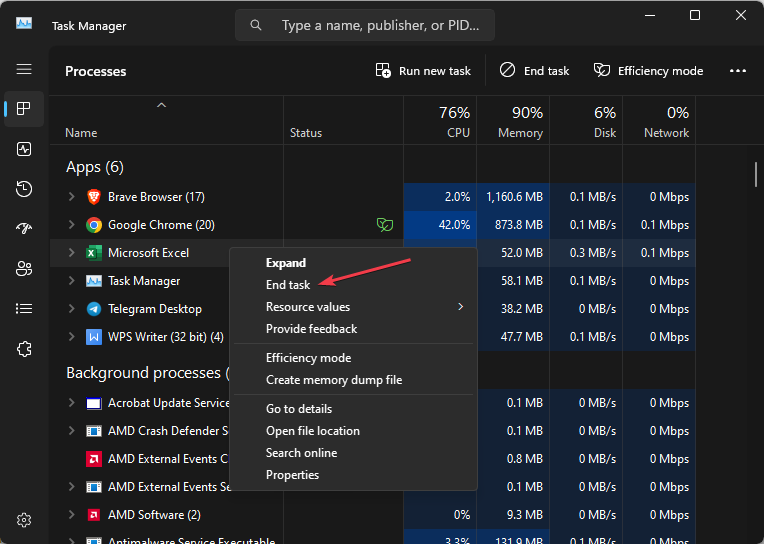Screen dimensions: 764x544
Task: Open the Details sidebar icon
Action: pyautogui.click(x=24, y=309)
